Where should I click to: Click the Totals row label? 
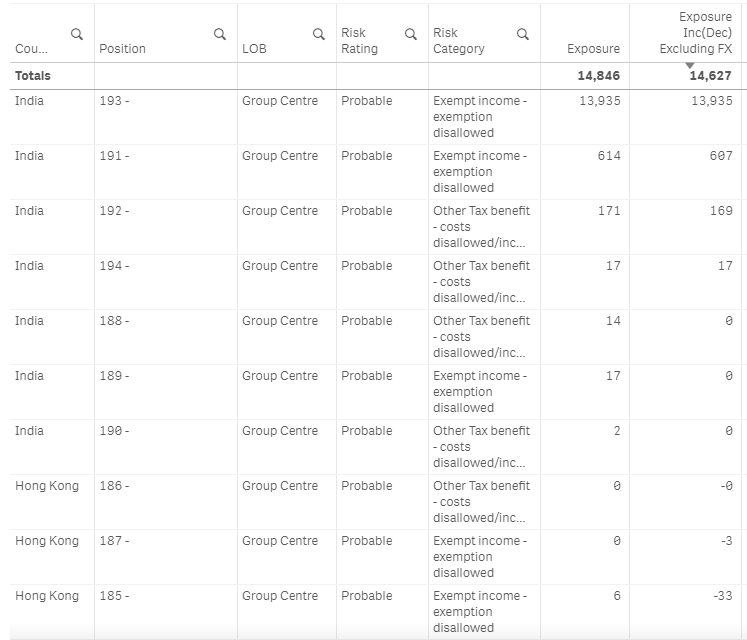[x=32, y=76]
